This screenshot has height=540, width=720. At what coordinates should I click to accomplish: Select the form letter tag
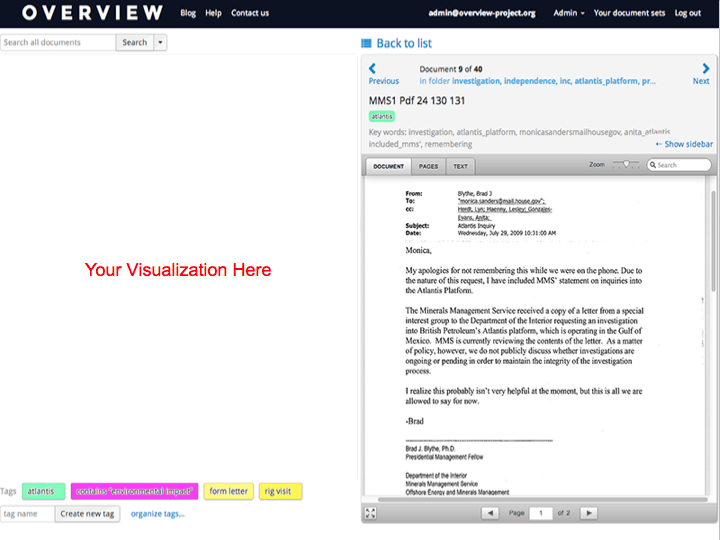[x=229, y=491]
